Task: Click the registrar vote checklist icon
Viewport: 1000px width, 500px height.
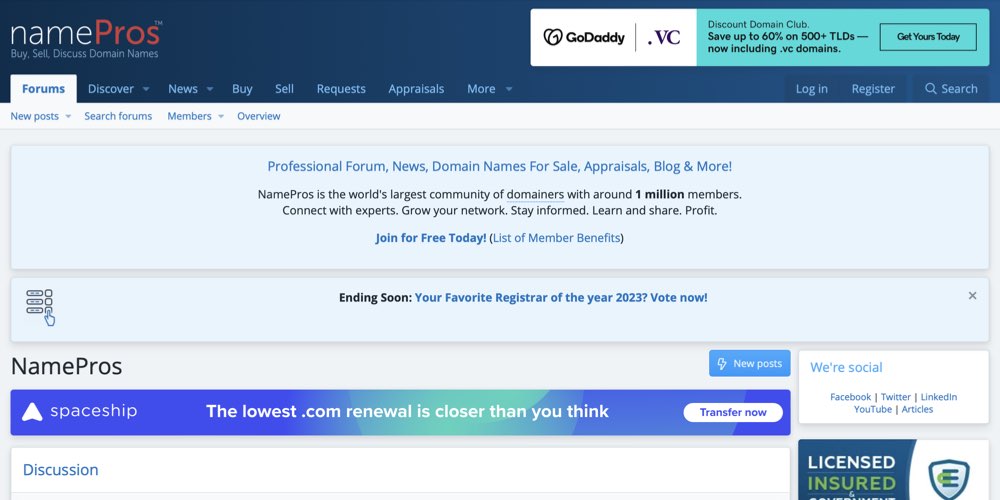Action: (x=41, y=307)
